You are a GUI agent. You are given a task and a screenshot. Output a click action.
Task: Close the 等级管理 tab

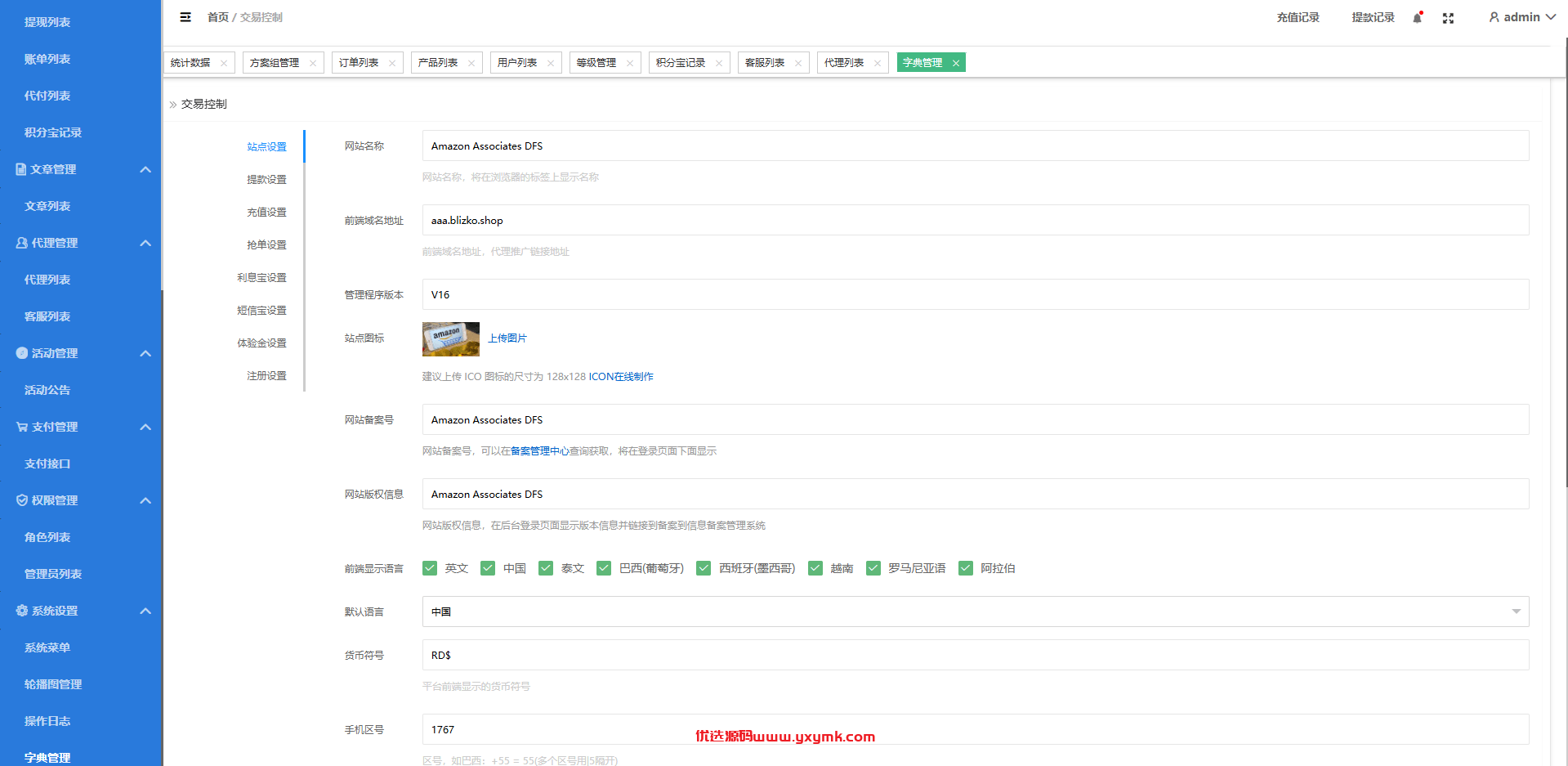point(630,63)
